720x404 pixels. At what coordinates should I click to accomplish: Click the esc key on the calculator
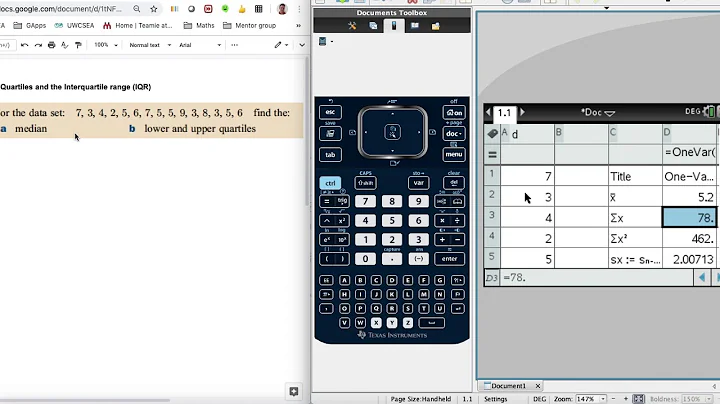pyautogui.click(x=330, y=112)
